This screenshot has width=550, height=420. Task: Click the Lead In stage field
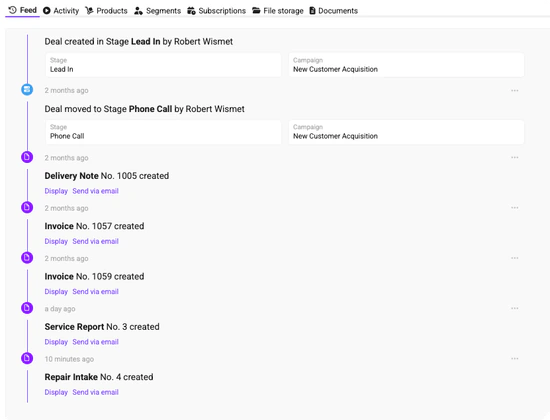pyautogui.click(x=163, y=65)
